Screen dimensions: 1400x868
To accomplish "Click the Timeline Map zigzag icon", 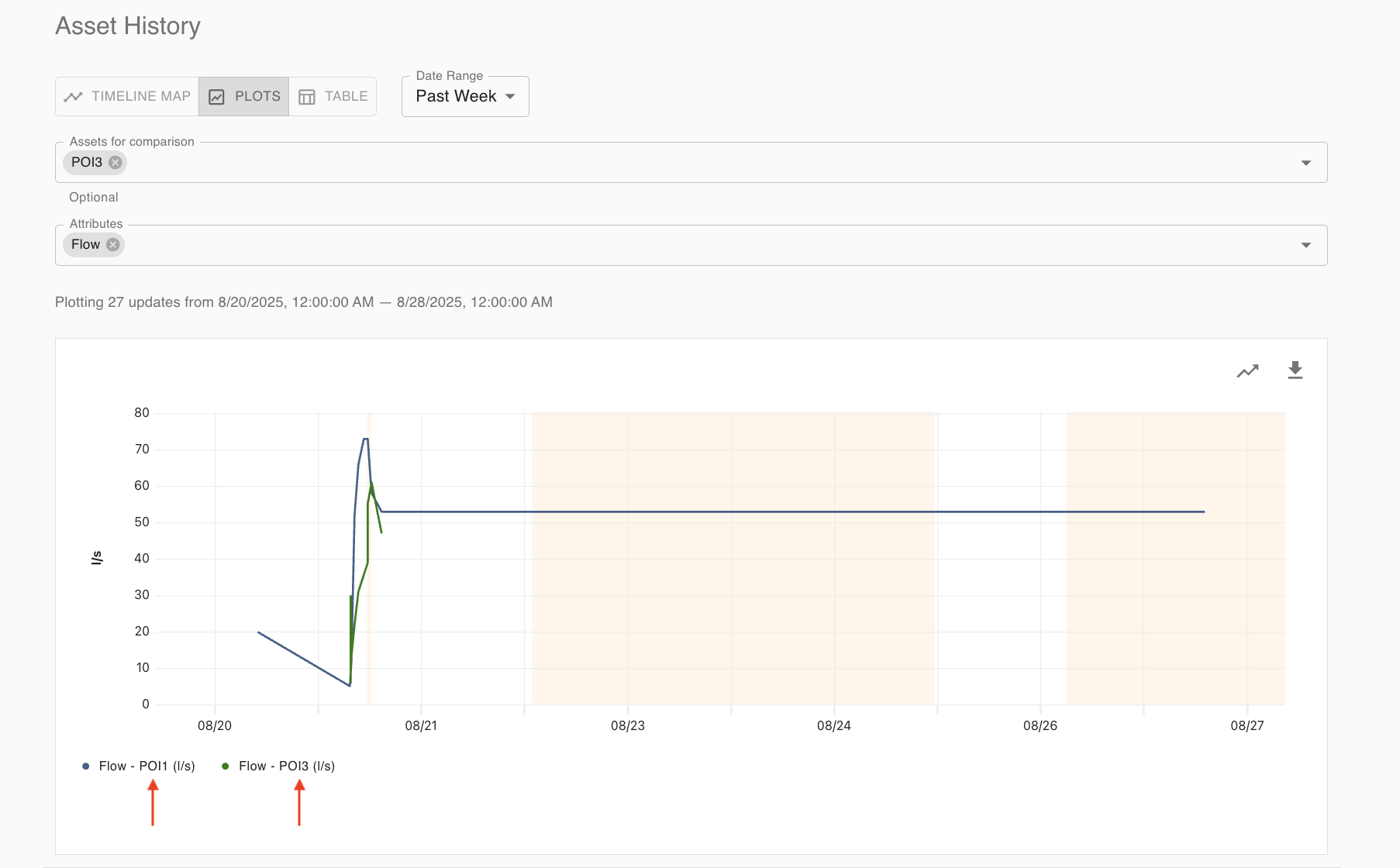I will click(x=74, y=97).
